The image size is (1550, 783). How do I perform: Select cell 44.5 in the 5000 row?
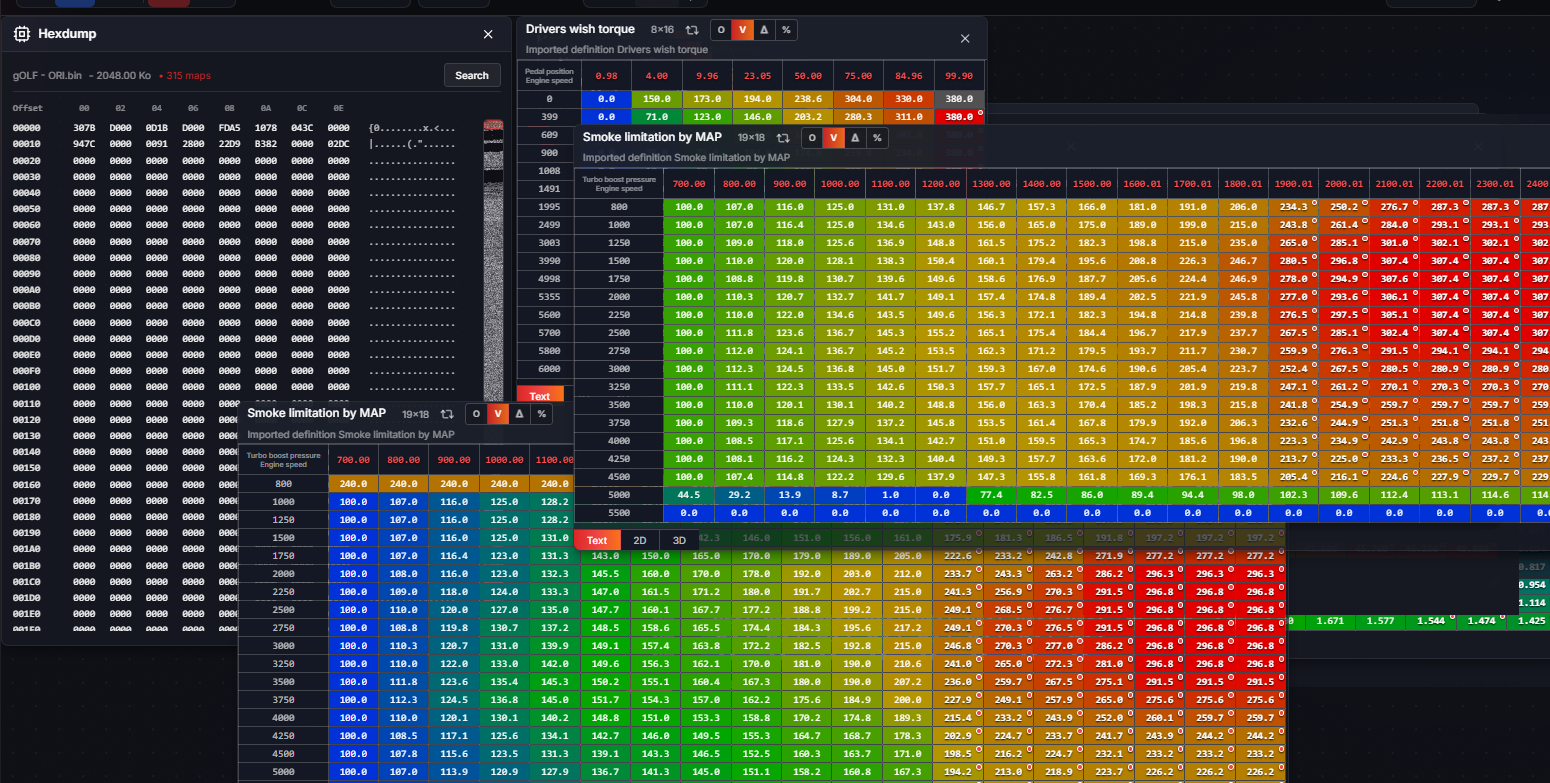pos(688,494)
